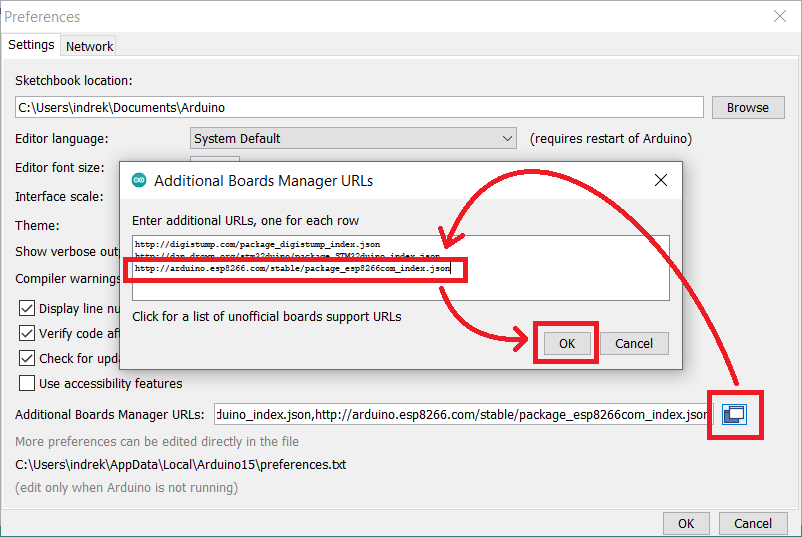This screenshot has height=537, width=802.
Task: Click Cancel at the bottom of Preferences
Action: click(x=753, y=523)
